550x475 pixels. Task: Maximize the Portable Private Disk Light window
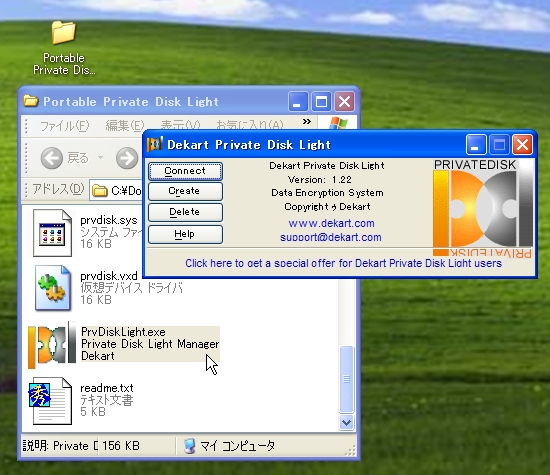321,102
